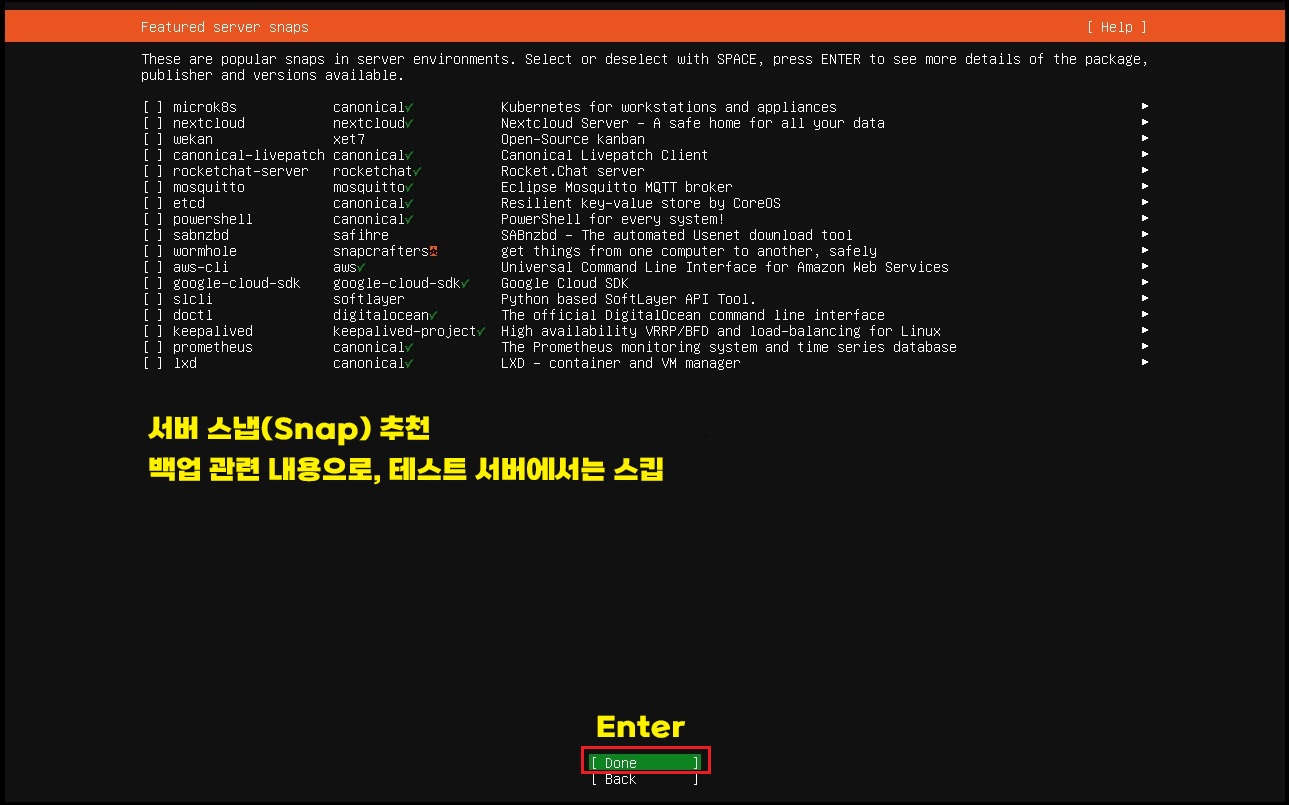Click the 'Open-Source Kanban' description

coord(573,139)
